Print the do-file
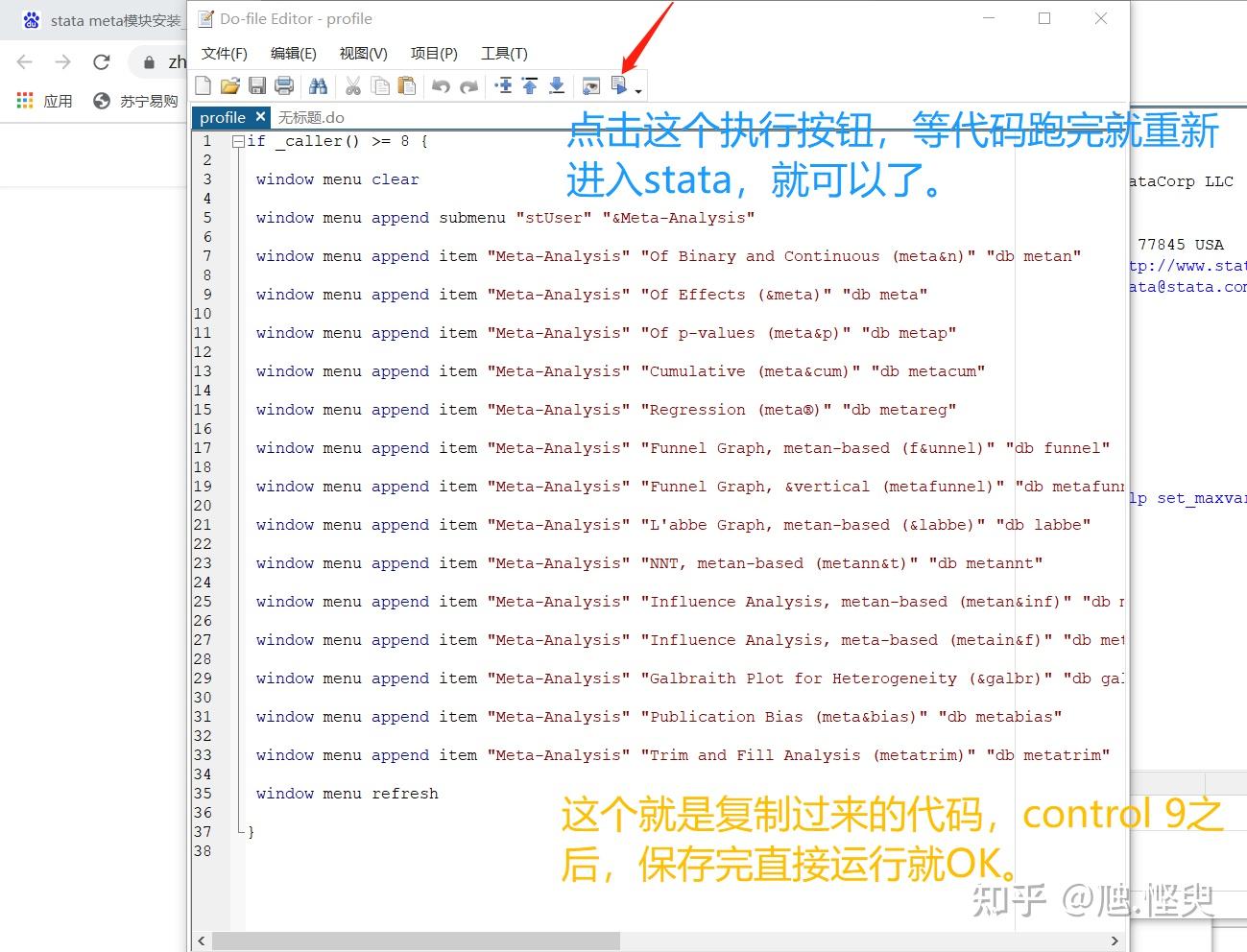 click(284, 85)
